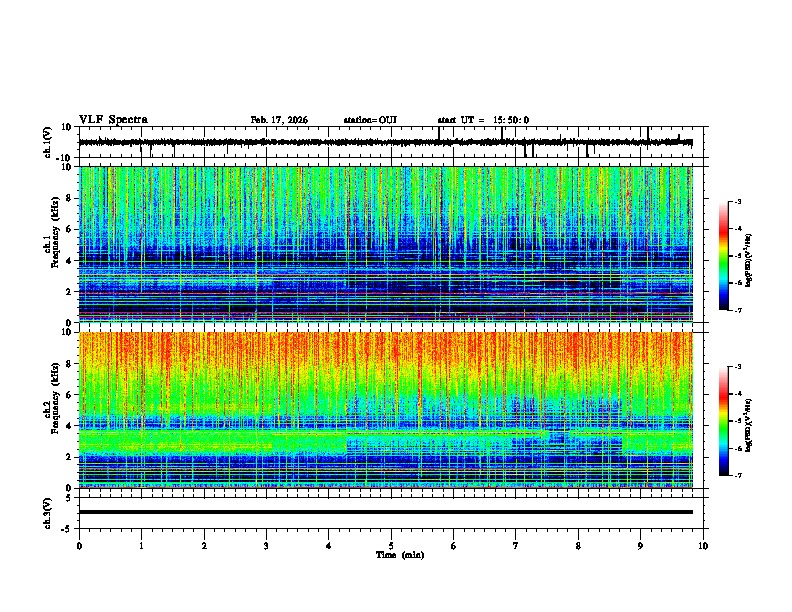Click the ch.2 "Frequency (kHz)" axis label
The height and width of the screenshot is (612, 792).
tap(55, 398)
